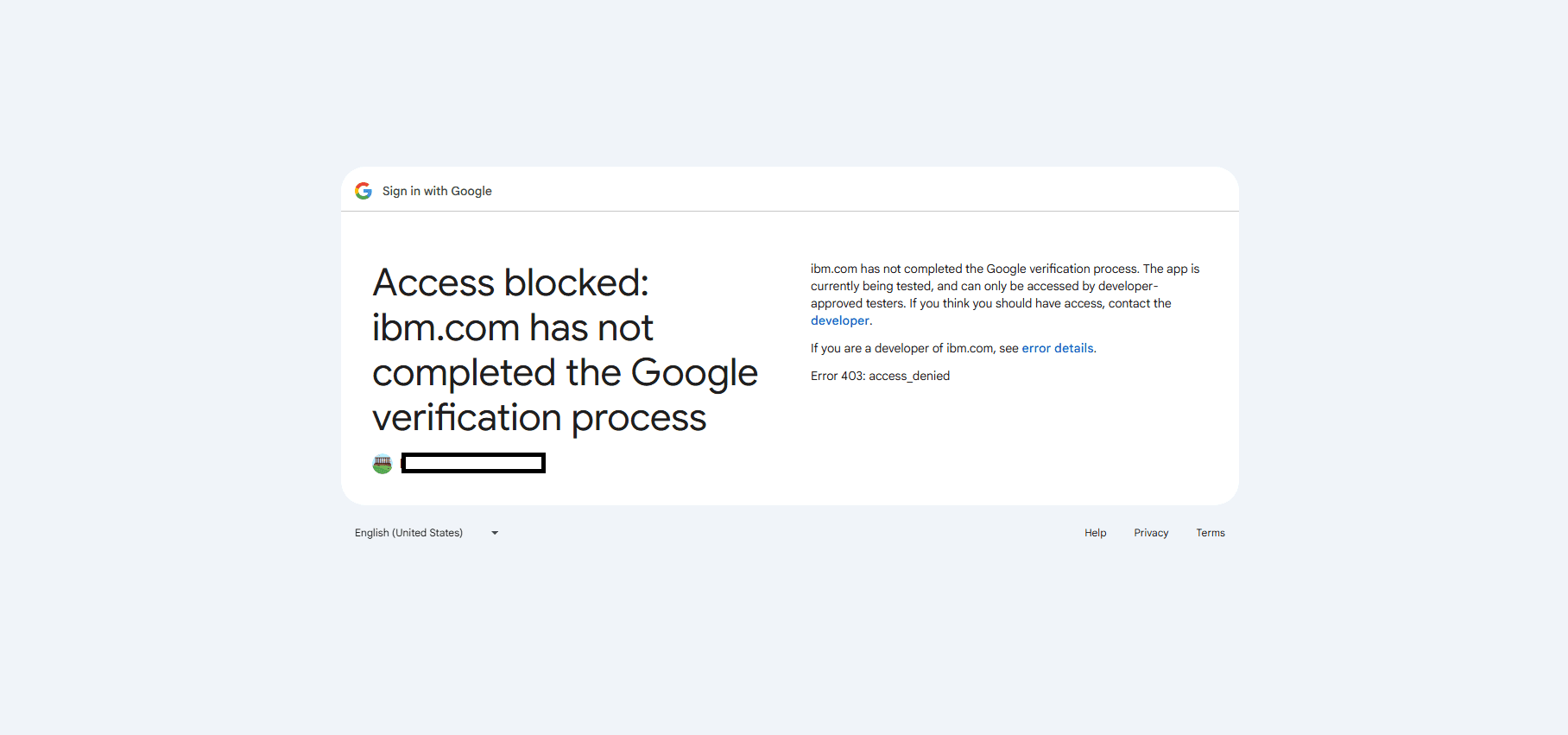Screen dimensions: 1568x735
Task: Expand the English (United States) language picker
Action: [423, 533]
